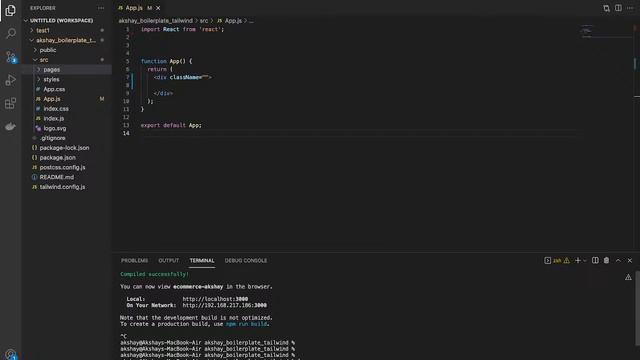This screenshot has width=640, height=360.
Task: Kill terminal with trash icon
Action: pos(607,260)
